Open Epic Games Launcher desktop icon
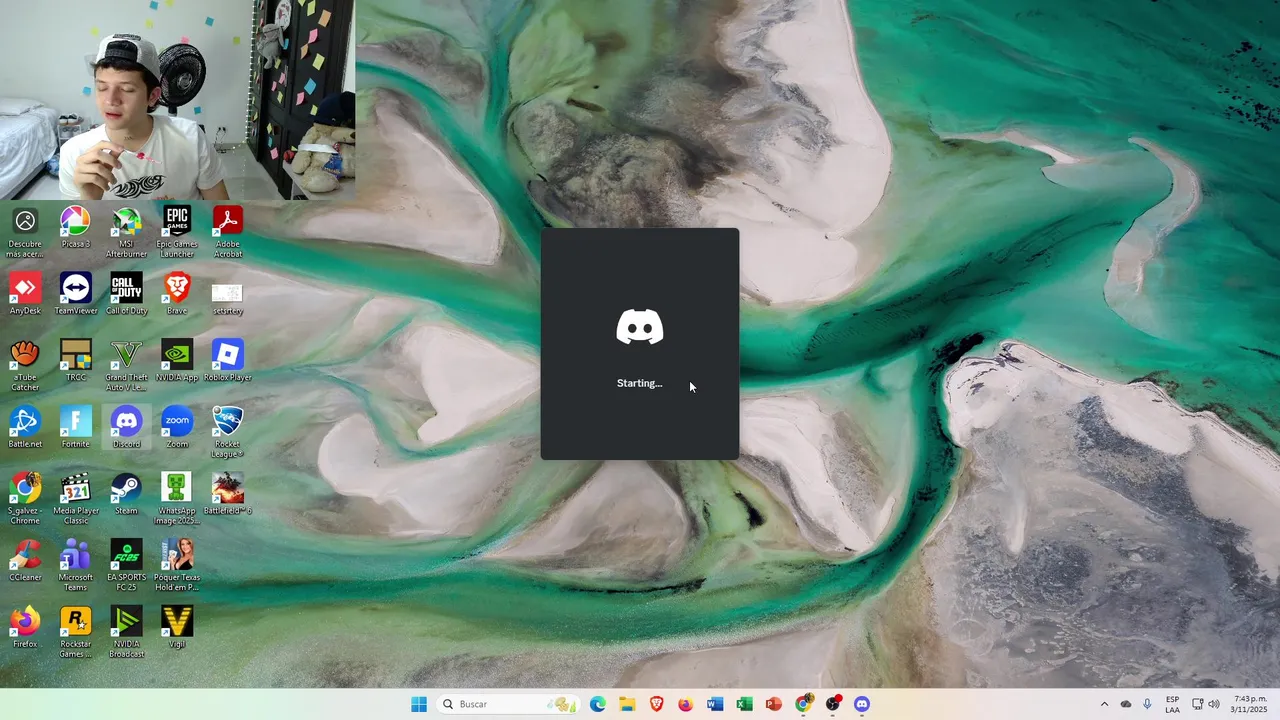1280x720 pixels. tap(177, 234)
